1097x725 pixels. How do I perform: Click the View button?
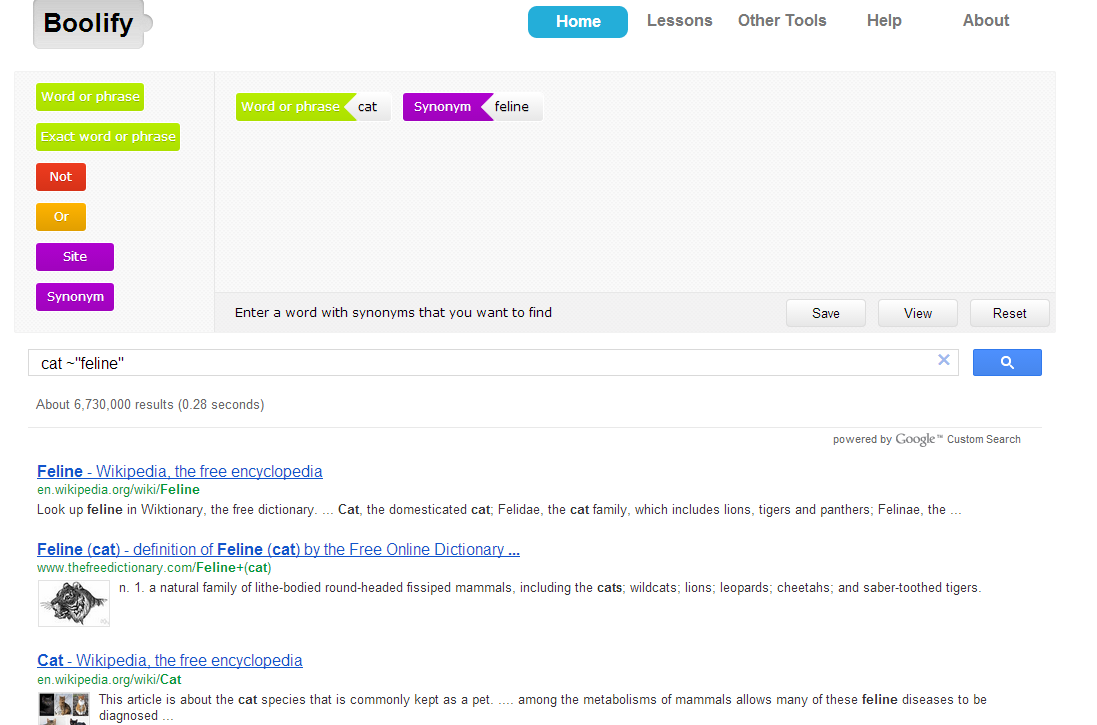click(917, 313)
